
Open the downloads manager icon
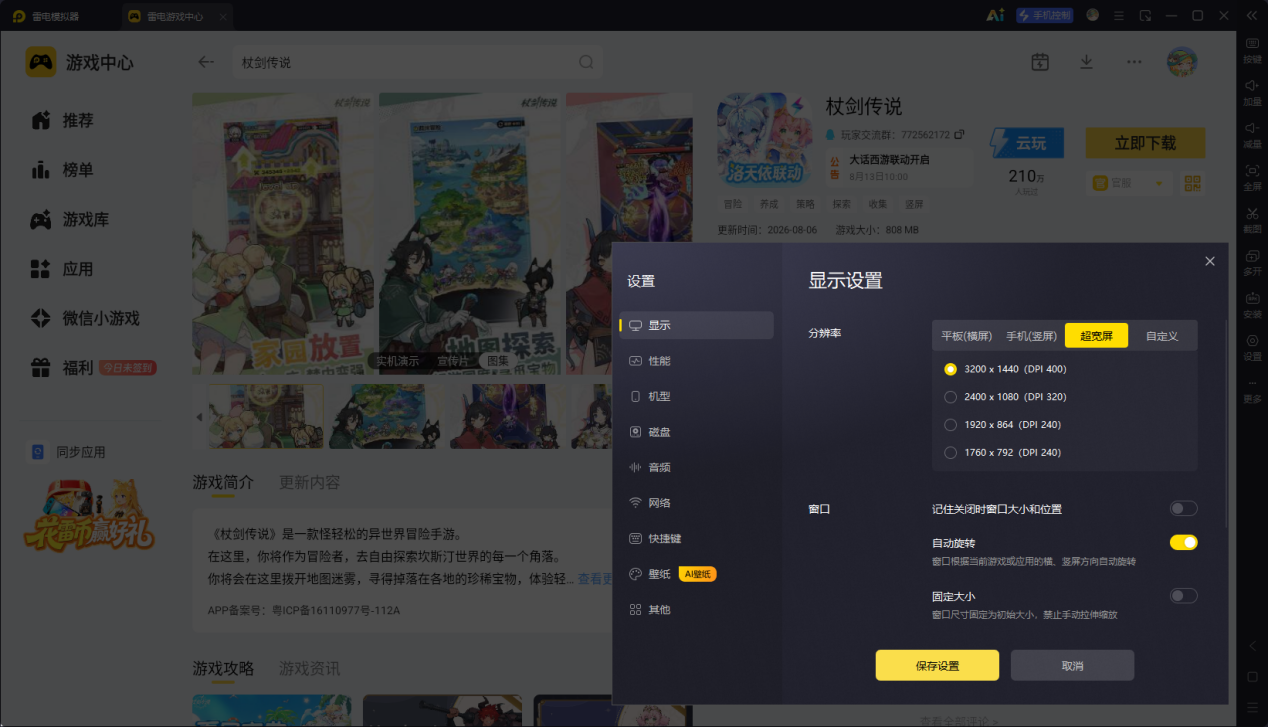pos(1086,62)
